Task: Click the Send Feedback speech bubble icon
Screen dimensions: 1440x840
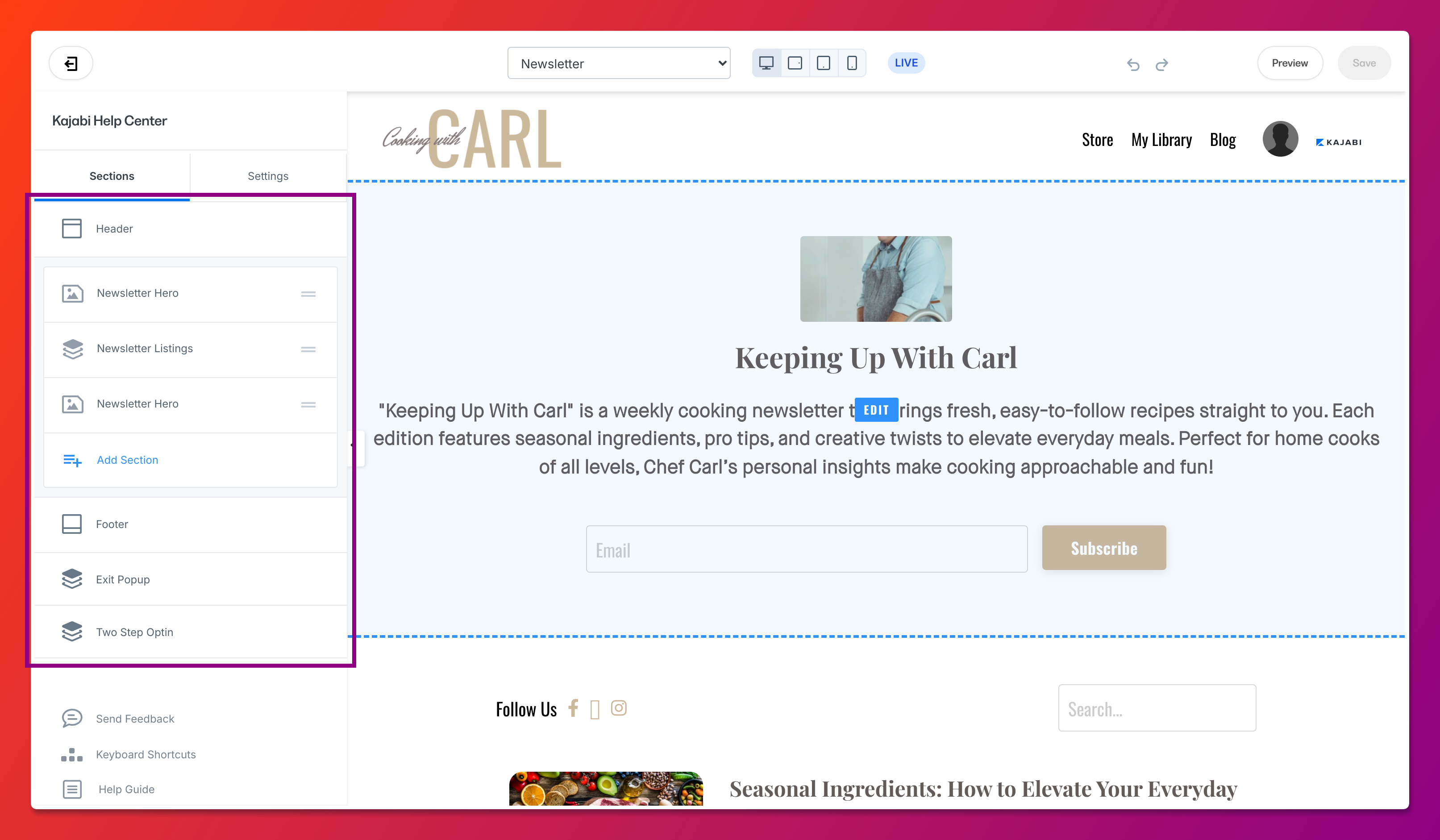Action: pos(72,718)
